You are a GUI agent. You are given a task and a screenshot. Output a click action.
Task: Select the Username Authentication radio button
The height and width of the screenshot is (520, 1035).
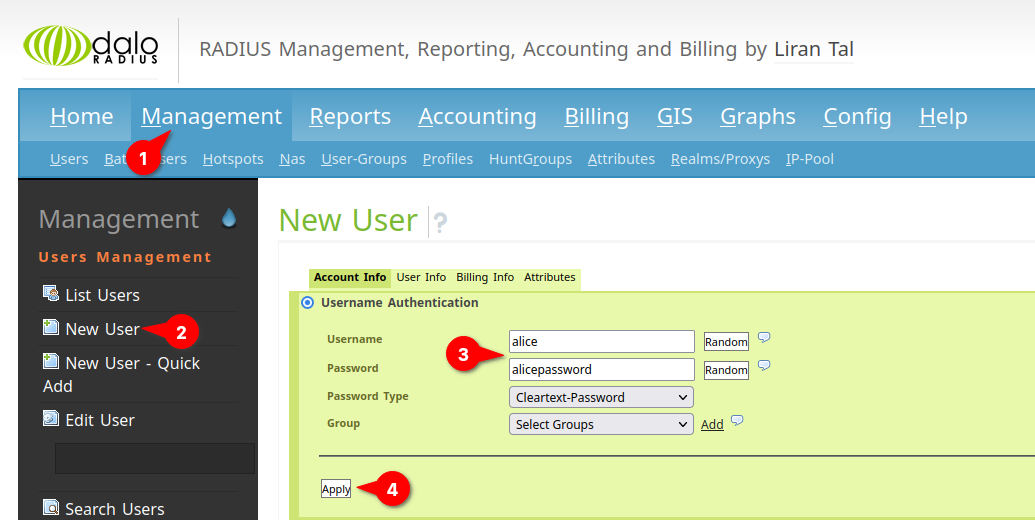pos(308,303)
